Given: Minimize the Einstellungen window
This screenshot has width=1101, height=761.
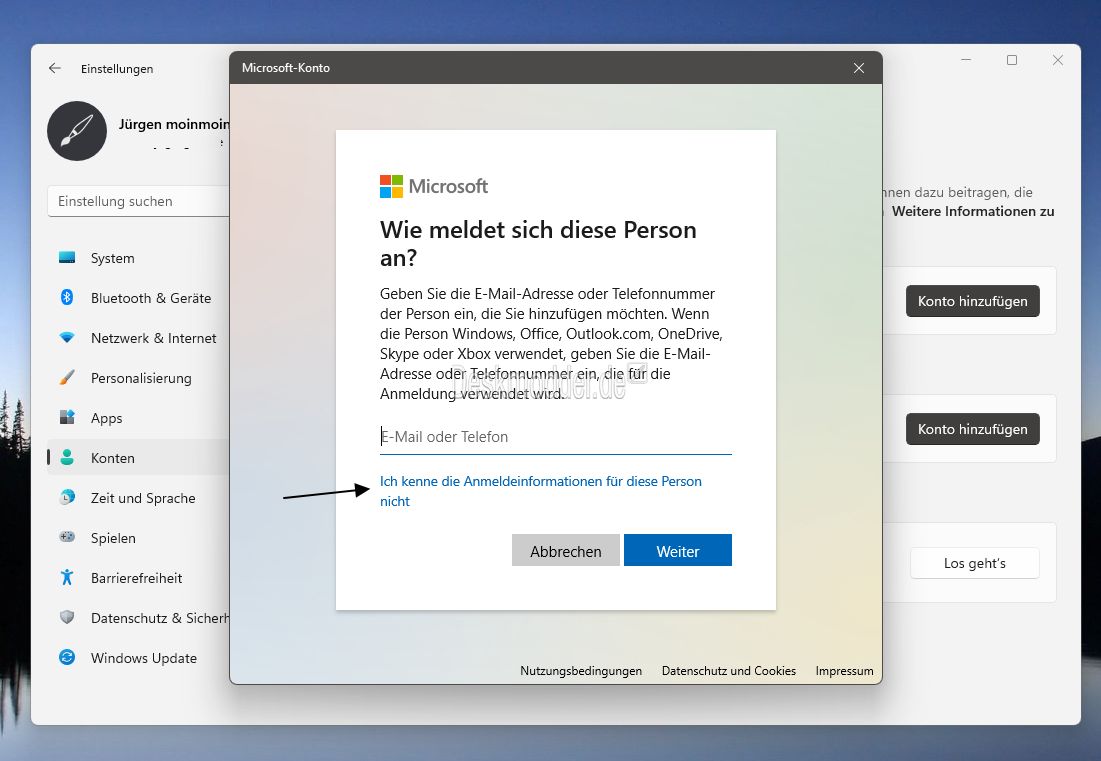Looking at the screenshot, I should (966, 60).
